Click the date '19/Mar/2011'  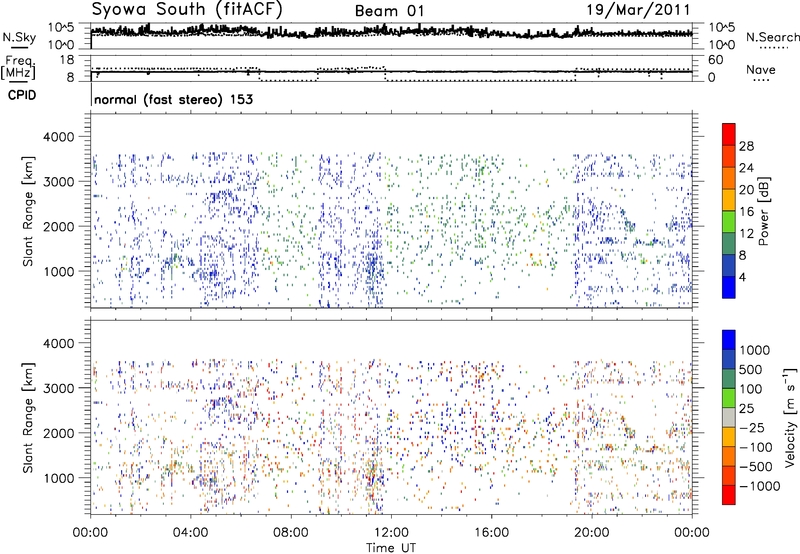point(638,10)
